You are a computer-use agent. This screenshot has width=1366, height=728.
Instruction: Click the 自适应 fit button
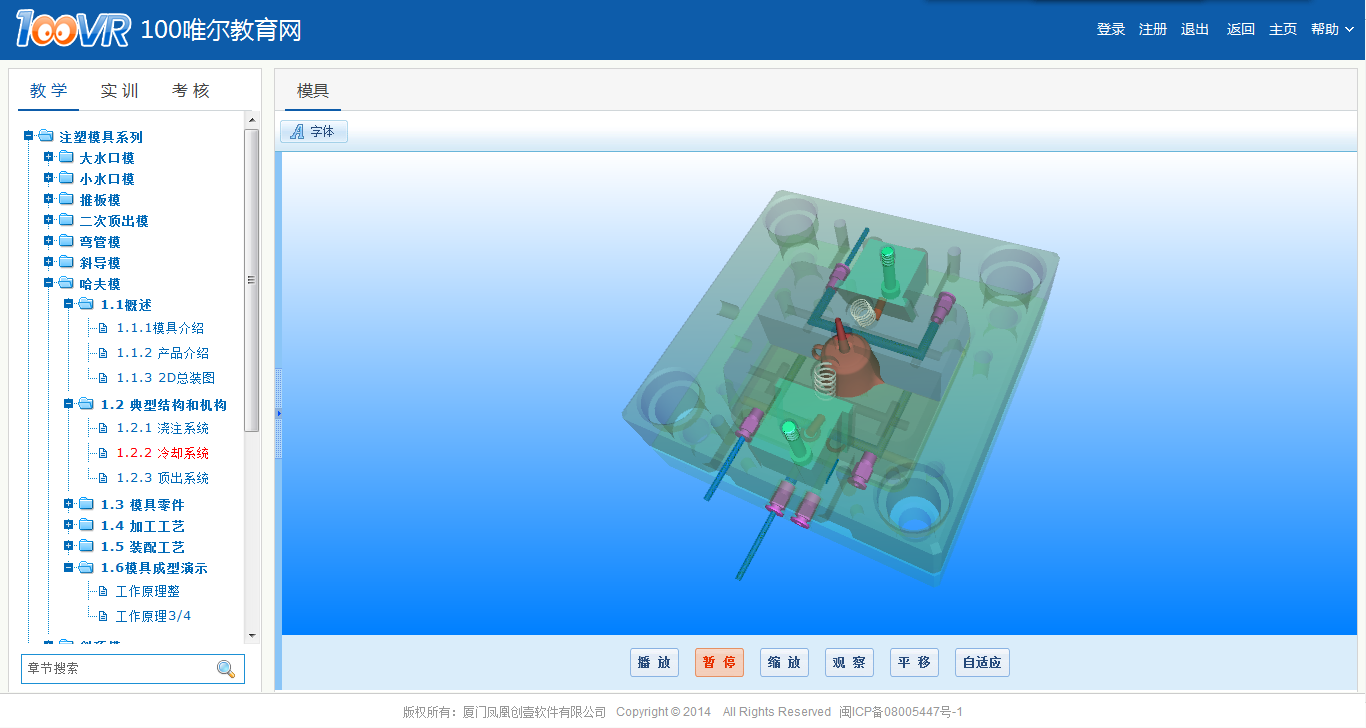pyautogui.click(x=982, y=662)
